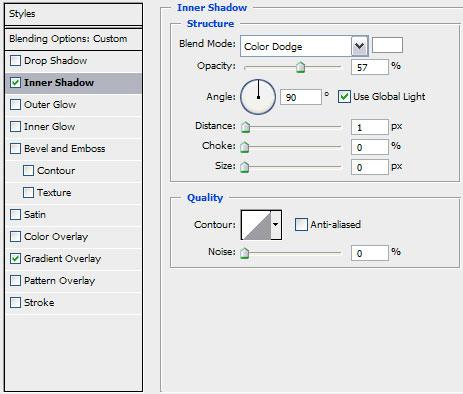Click the Distance value field

[370, 127]
